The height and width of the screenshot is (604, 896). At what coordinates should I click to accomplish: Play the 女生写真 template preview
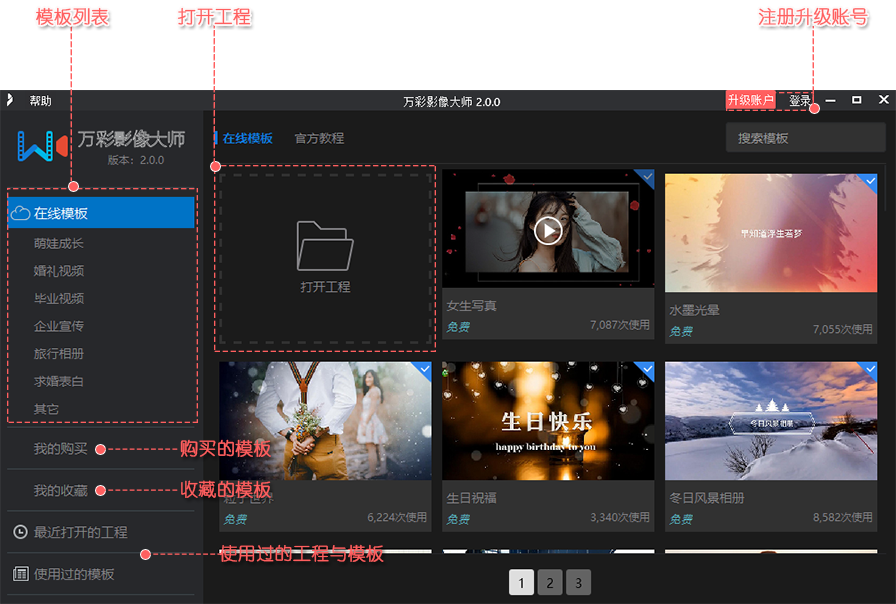pyautogui.click(x=547, y=230)
